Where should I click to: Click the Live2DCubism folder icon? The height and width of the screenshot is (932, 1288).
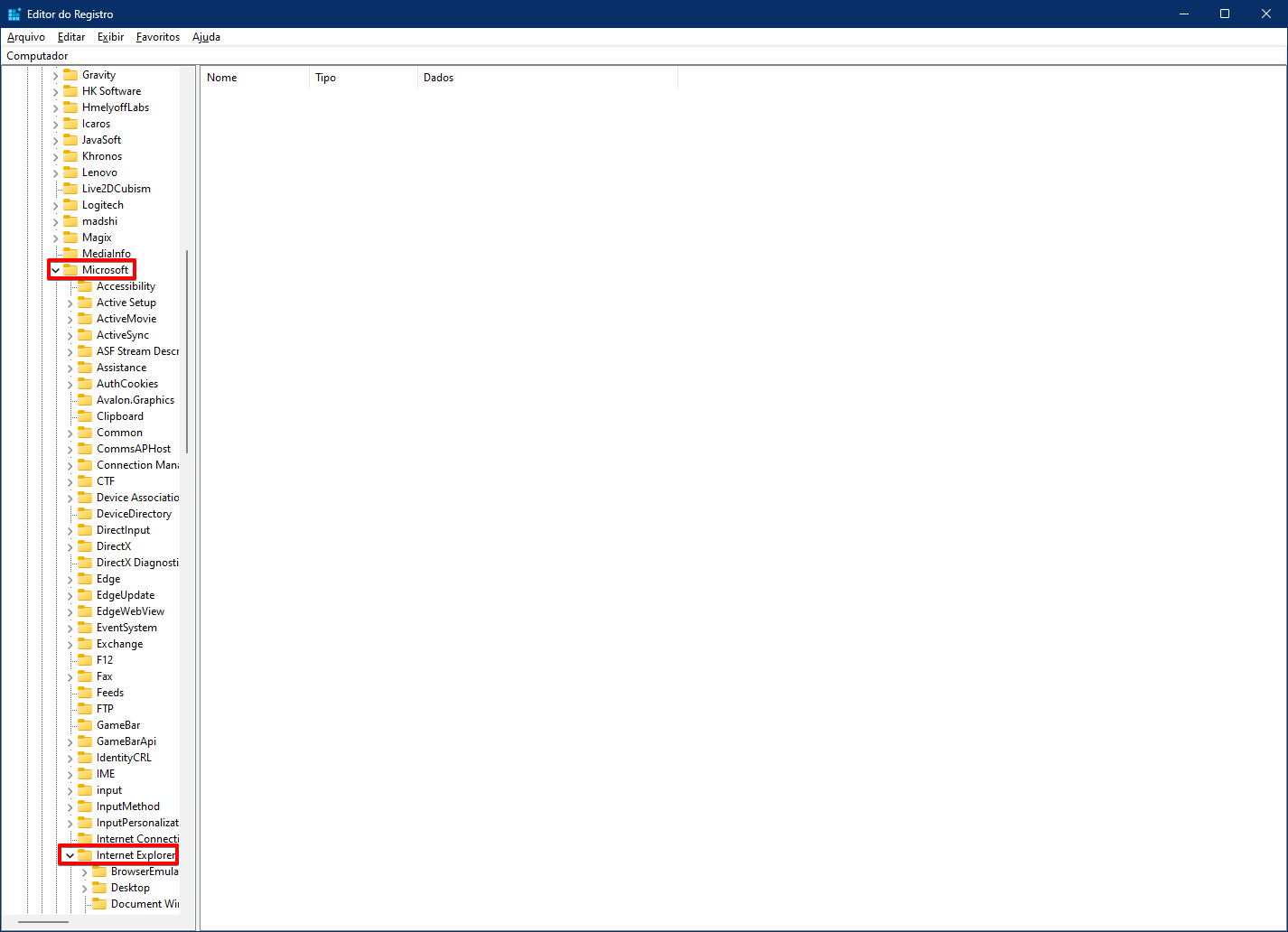[x=70, y=189]
